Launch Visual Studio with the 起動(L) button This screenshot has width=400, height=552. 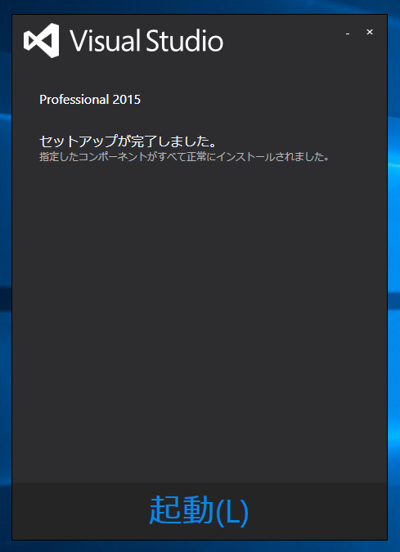199,510
